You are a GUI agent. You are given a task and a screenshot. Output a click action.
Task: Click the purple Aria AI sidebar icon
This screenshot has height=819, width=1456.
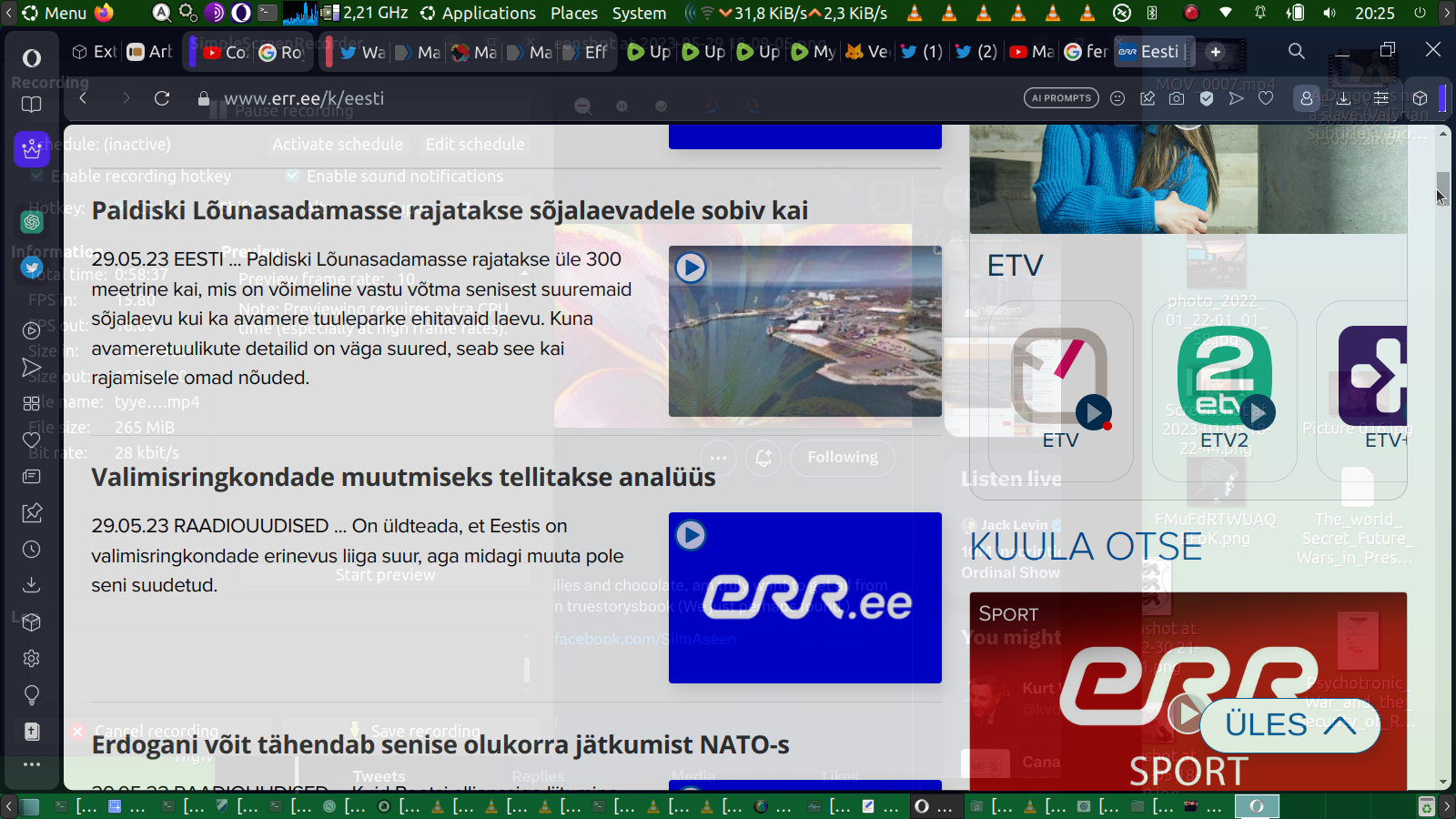[32, 148]
